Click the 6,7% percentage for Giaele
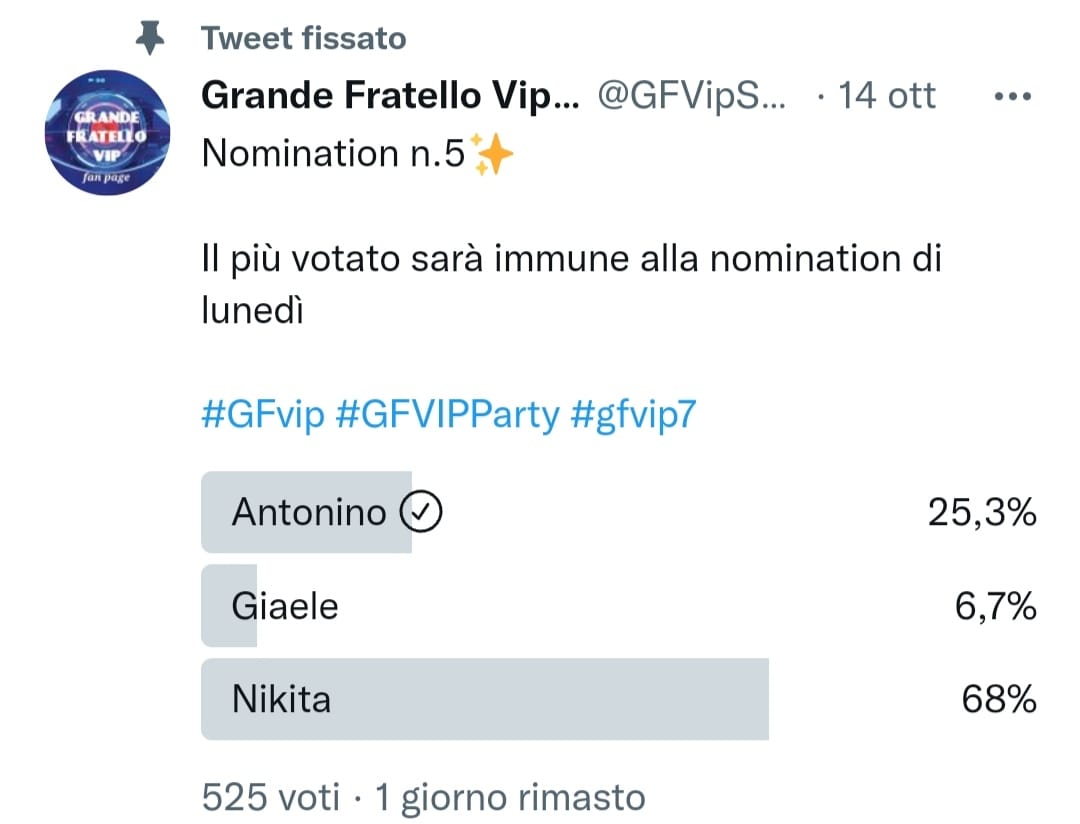Image resolution: width=1080 pixels, height=824 pixels. coord(995,606)
